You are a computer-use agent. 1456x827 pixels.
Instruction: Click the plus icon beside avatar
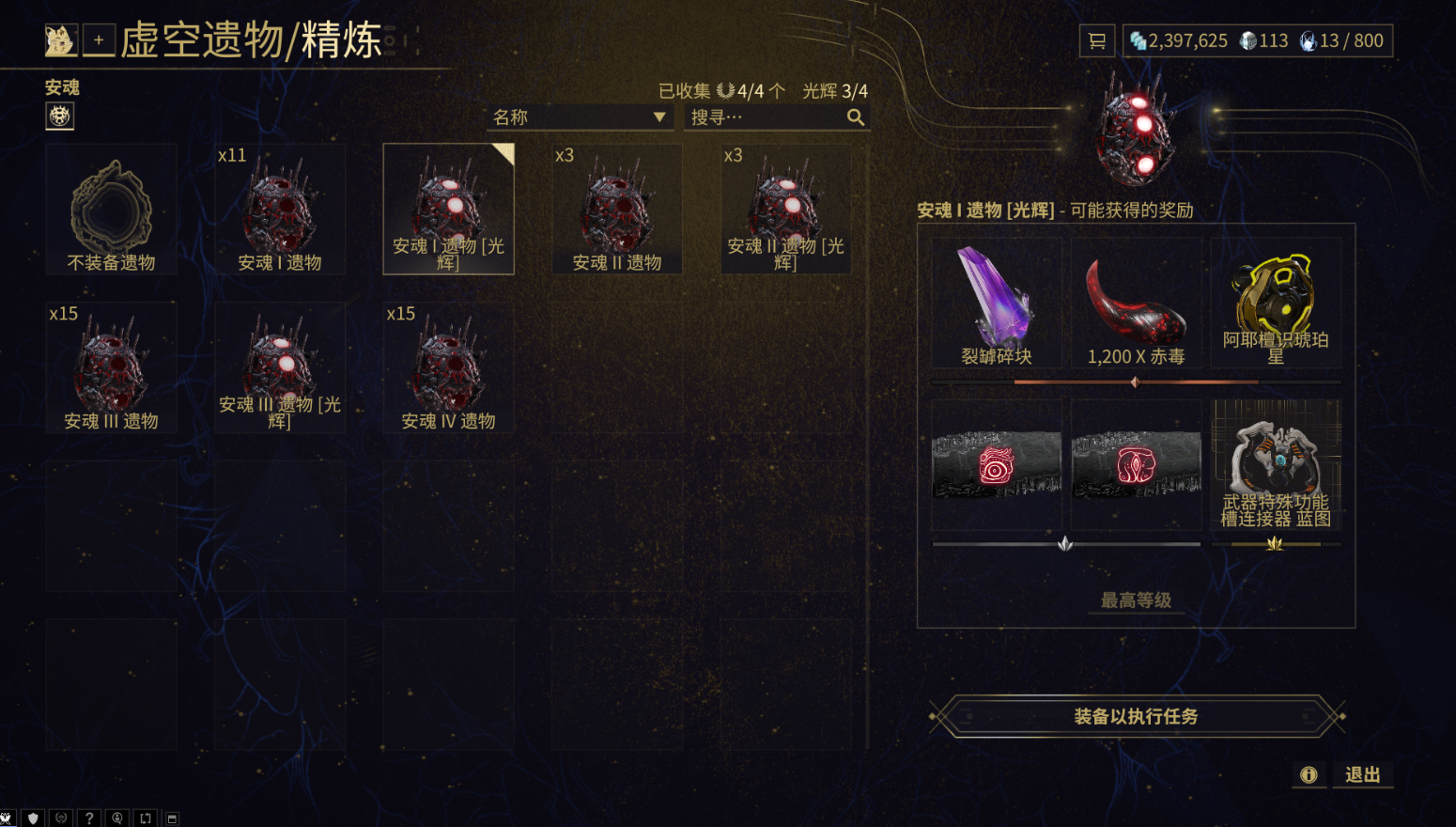(x=99, y=40)
